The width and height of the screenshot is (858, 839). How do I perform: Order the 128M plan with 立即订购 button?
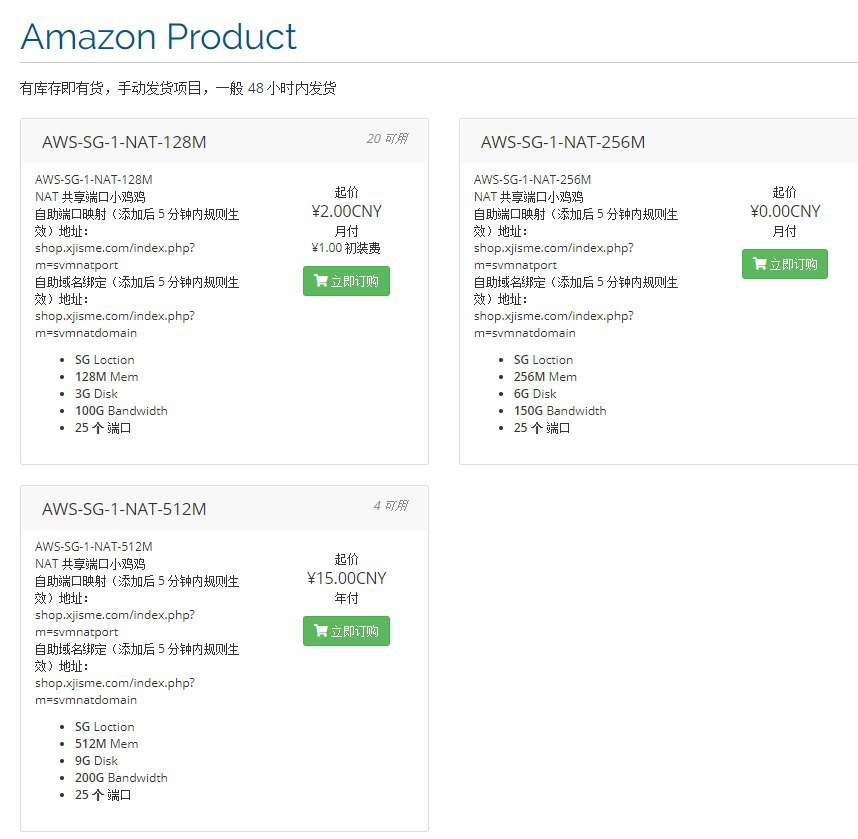[346, 281]
